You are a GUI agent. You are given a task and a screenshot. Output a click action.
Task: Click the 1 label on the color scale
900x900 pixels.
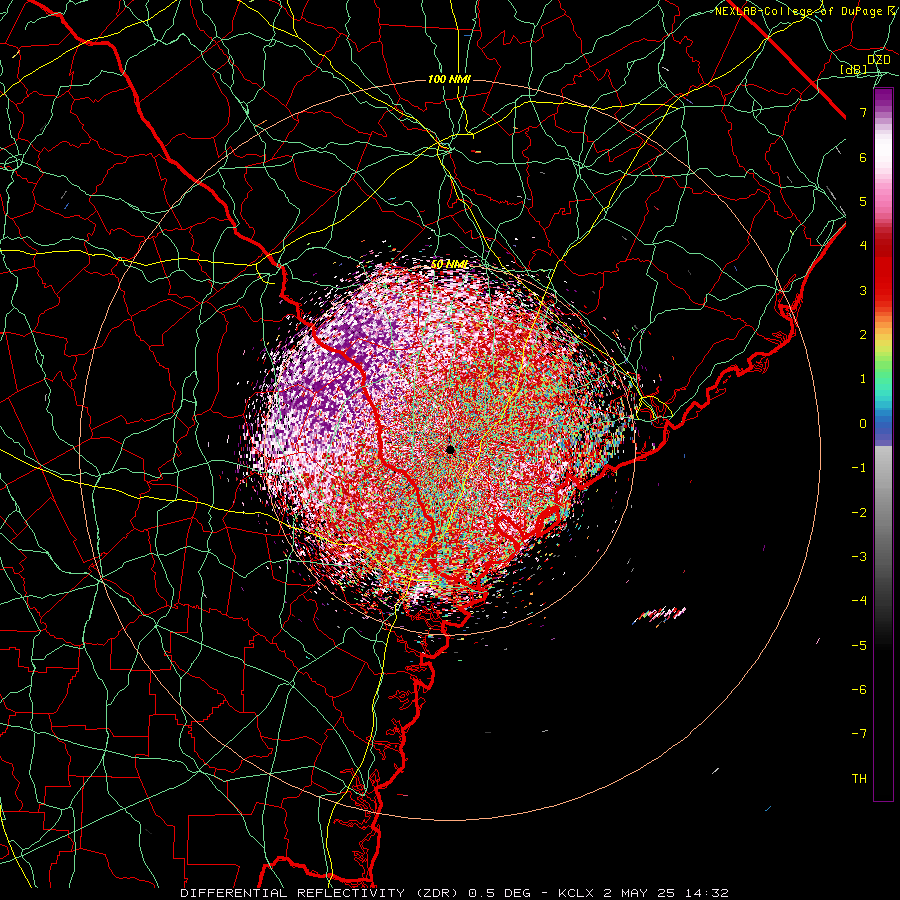[x=863, y=379]
